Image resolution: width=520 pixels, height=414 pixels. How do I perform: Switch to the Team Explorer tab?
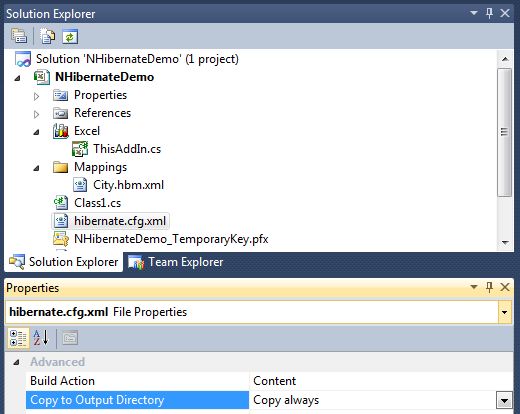(176, 262)
